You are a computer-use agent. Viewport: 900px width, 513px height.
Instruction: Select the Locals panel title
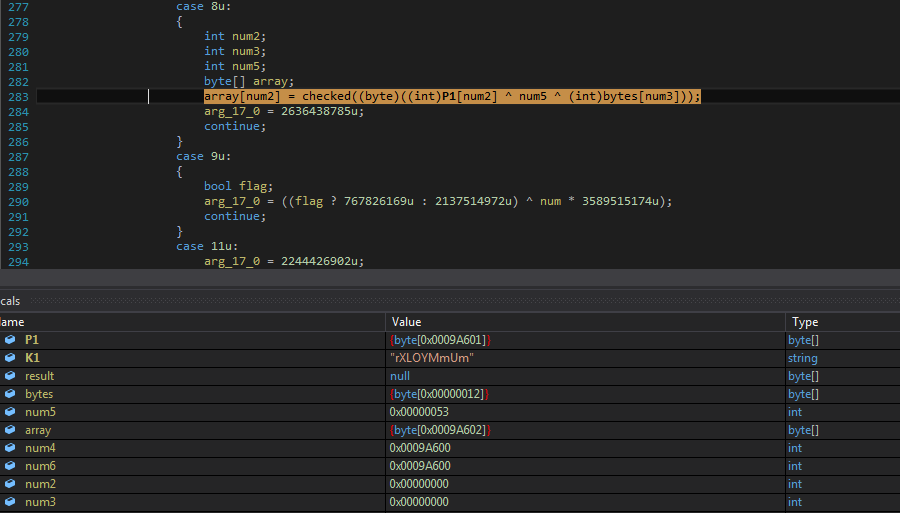[10, 301]
